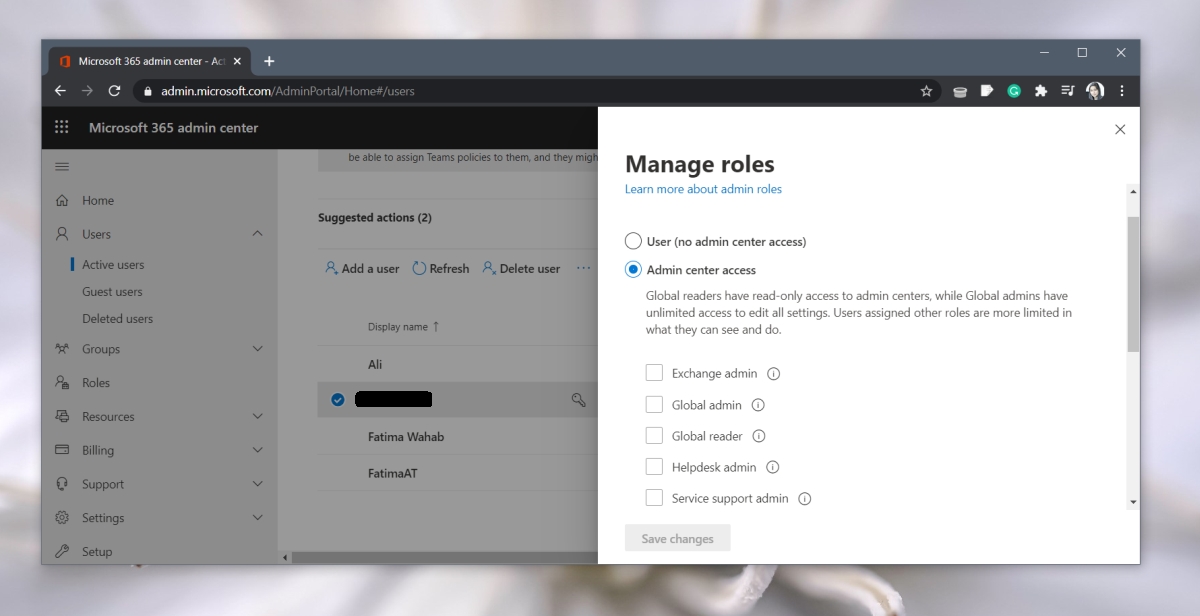Image resolution: width=1200 pixels, height=616 pixels.
Task: Open Learn more about admin roles link
Action: (x=703, y=189)
